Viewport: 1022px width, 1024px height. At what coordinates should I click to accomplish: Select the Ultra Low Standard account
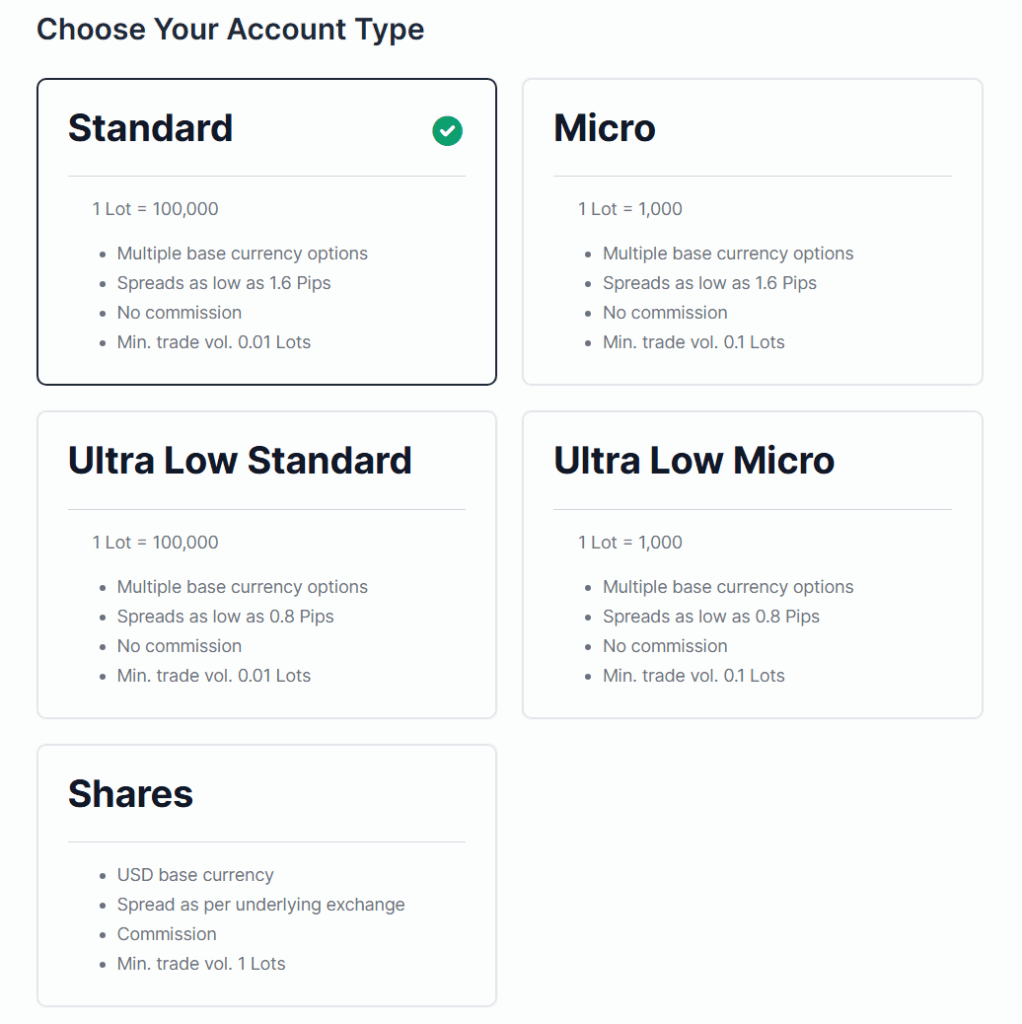click(x=266, y=565)
